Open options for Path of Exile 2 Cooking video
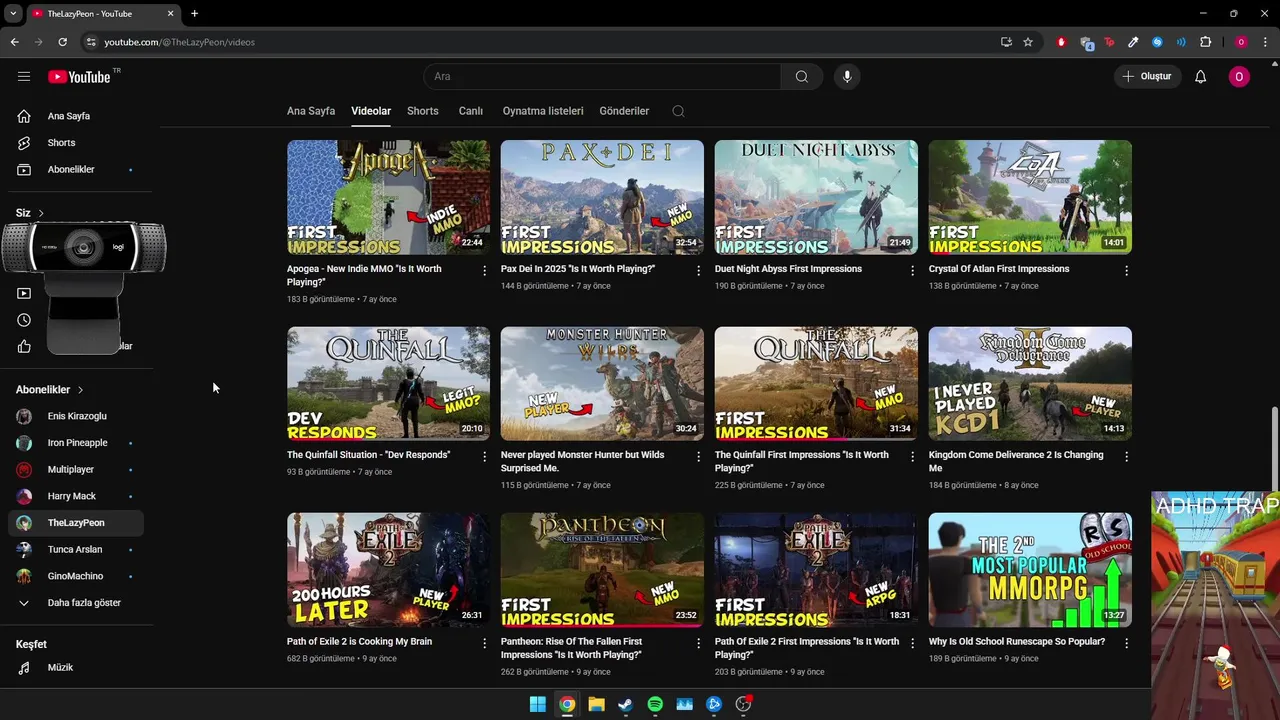Screen dimensions: 1280x720 click(x=485, y=644)
